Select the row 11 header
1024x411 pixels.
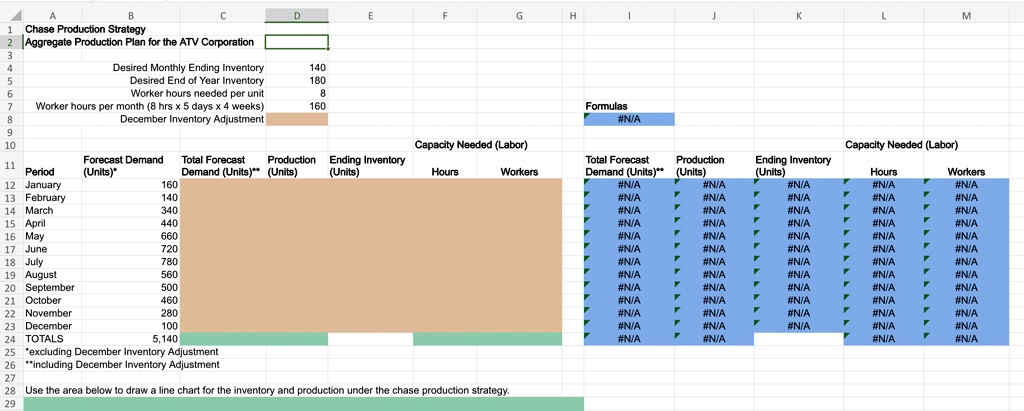pyautogui.click(x=11, y=165)
